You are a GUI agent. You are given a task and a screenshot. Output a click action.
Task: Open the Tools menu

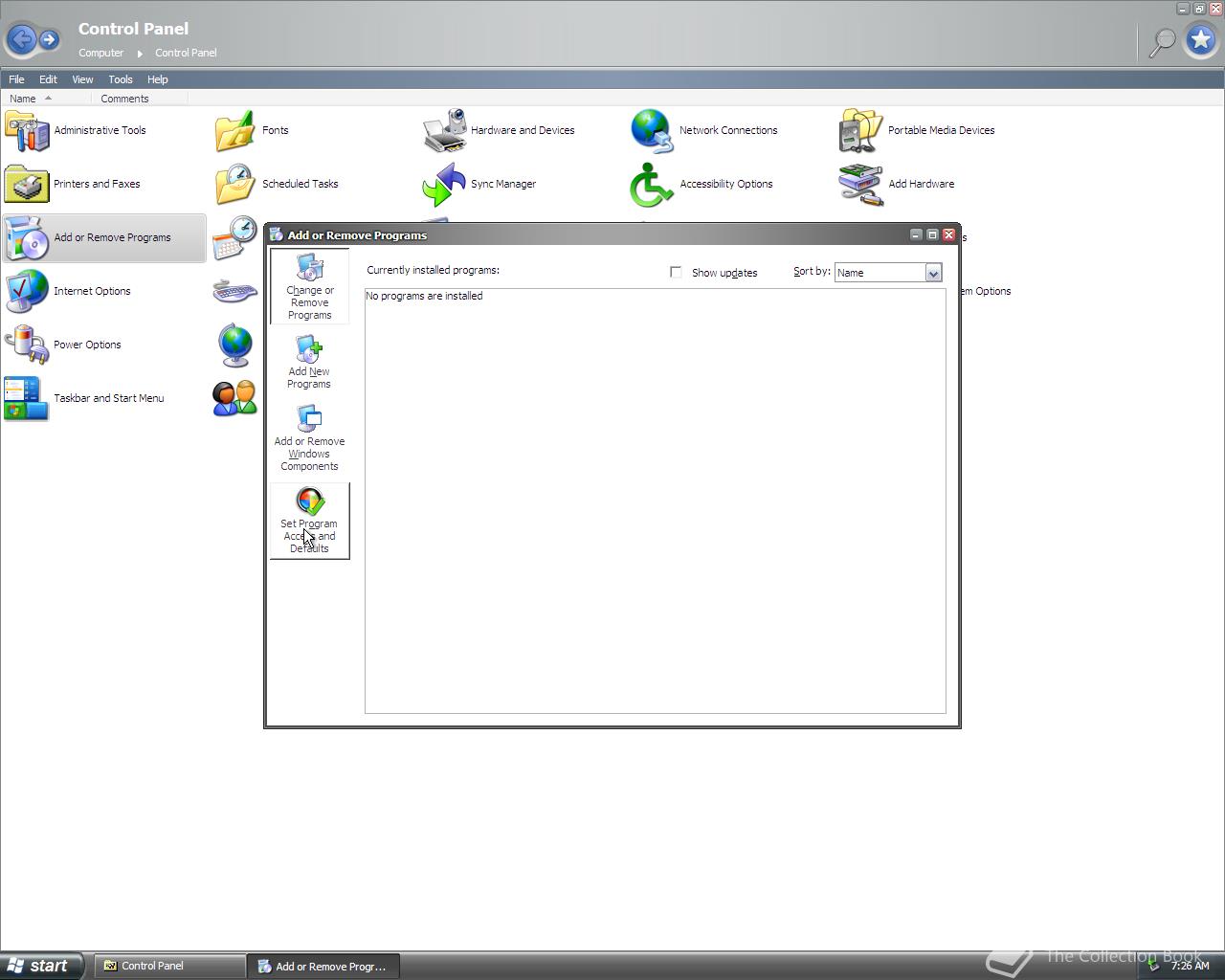pyautogui.click(x=120, y=79)
